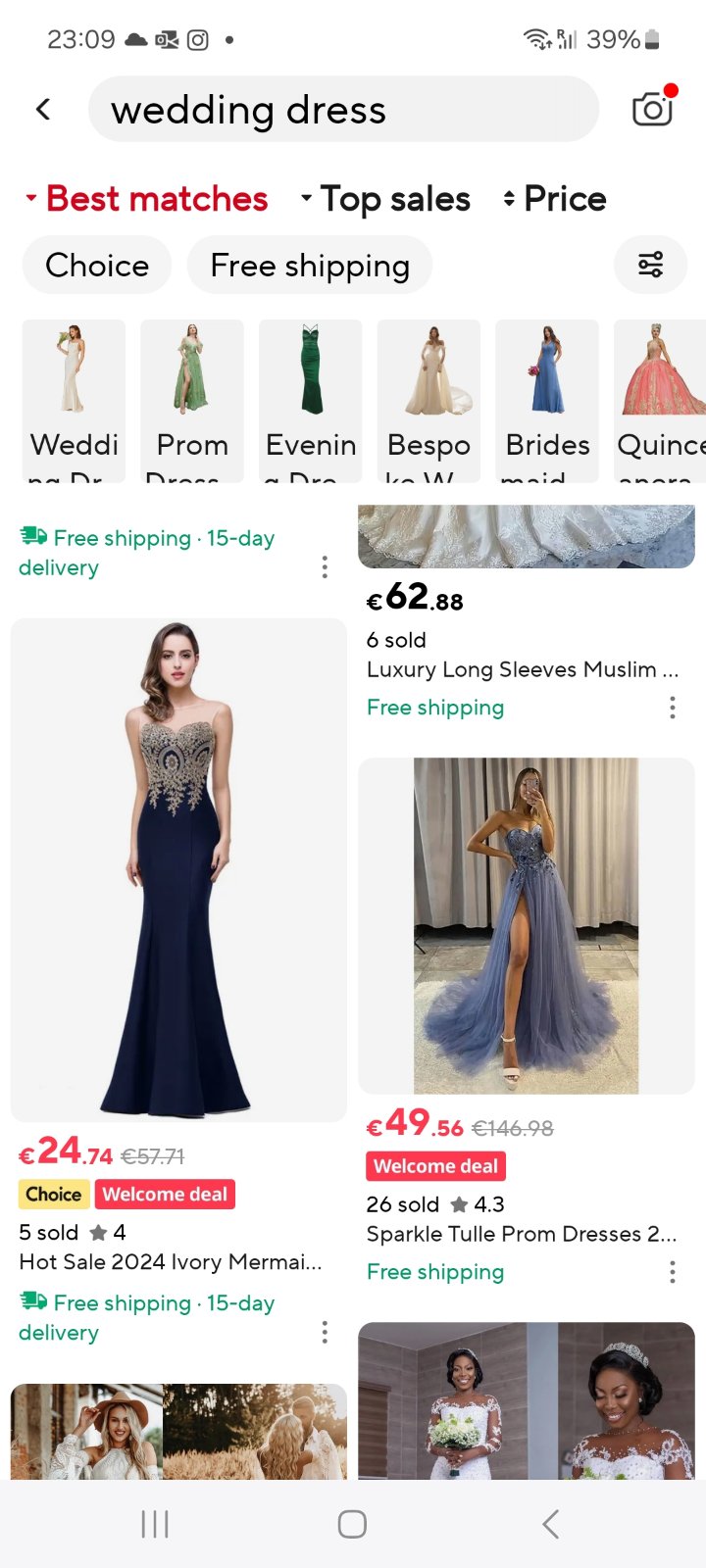This screenshot has width=706, height=1568.
Task: Expand the Best matches sort dropdown
Action: click(x=147, y=199)
